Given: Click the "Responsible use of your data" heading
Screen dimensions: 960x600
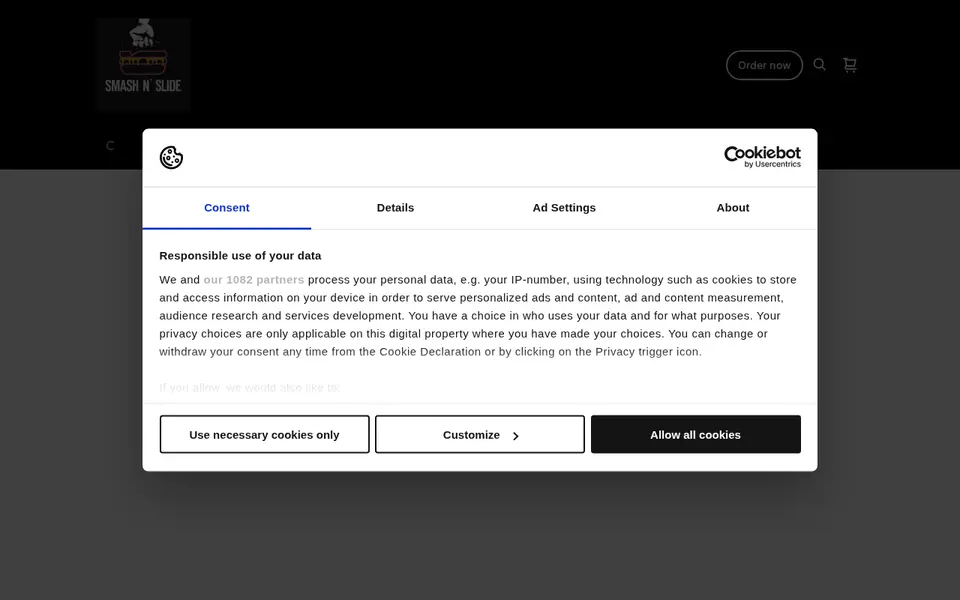Looking at the screenshot, I should (240, 256).
